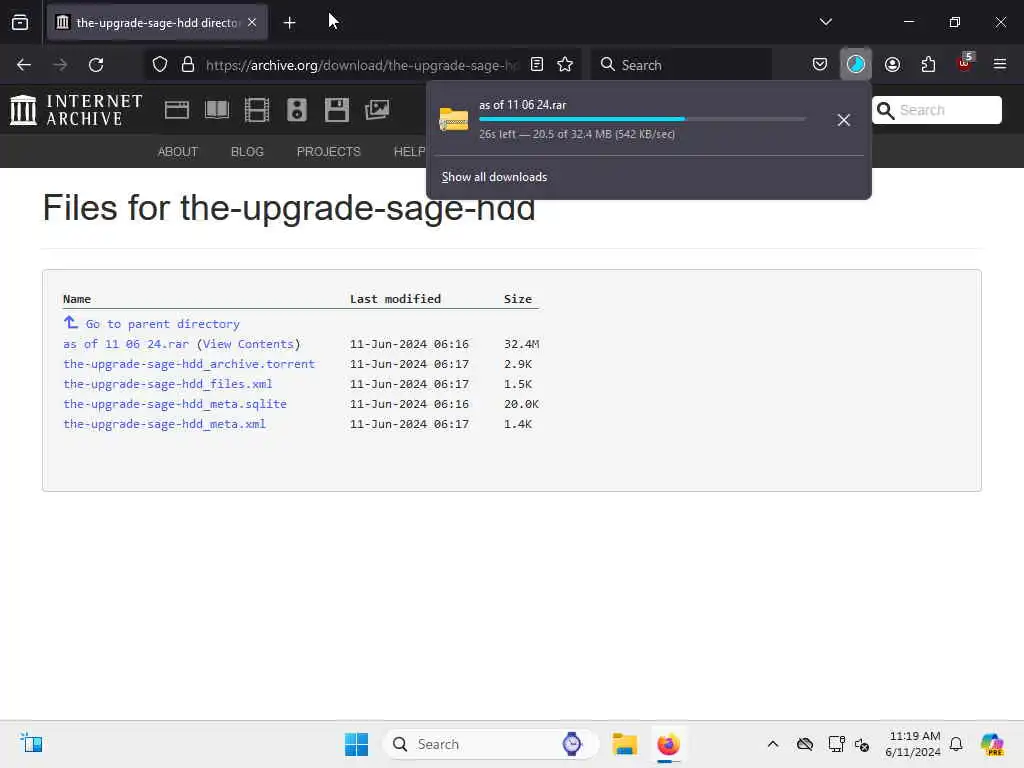Open Copilot preview icon in taskbar
The width and height of the screenshot is (1024, 768).
pos(992,744)
